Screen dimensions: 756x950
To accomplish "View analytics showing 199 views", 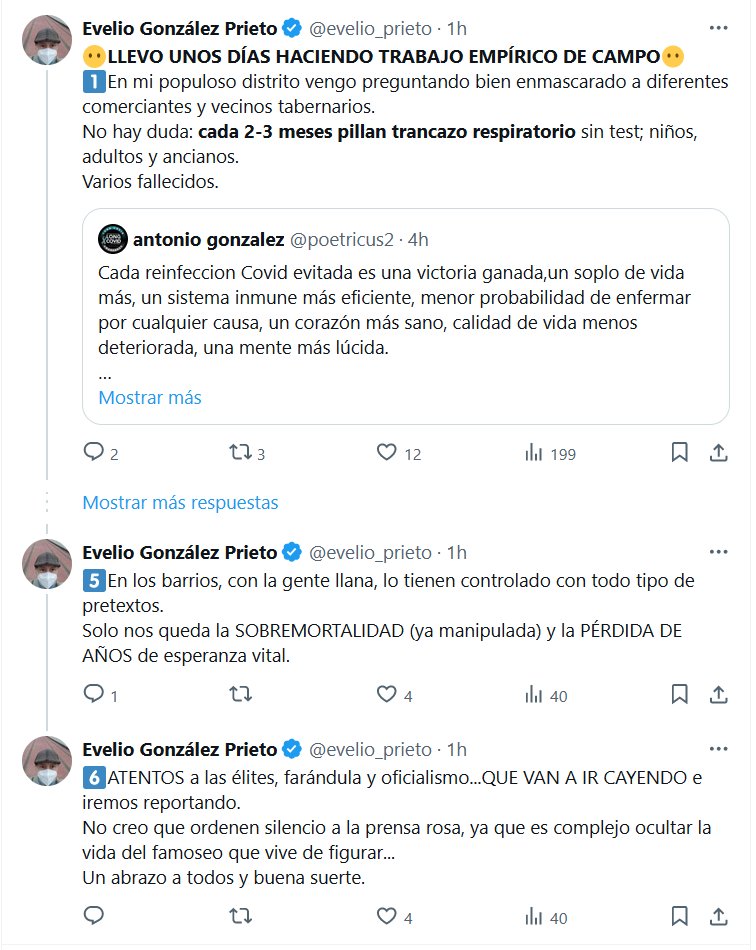I will pyautogui.click(x=534, y=453).
